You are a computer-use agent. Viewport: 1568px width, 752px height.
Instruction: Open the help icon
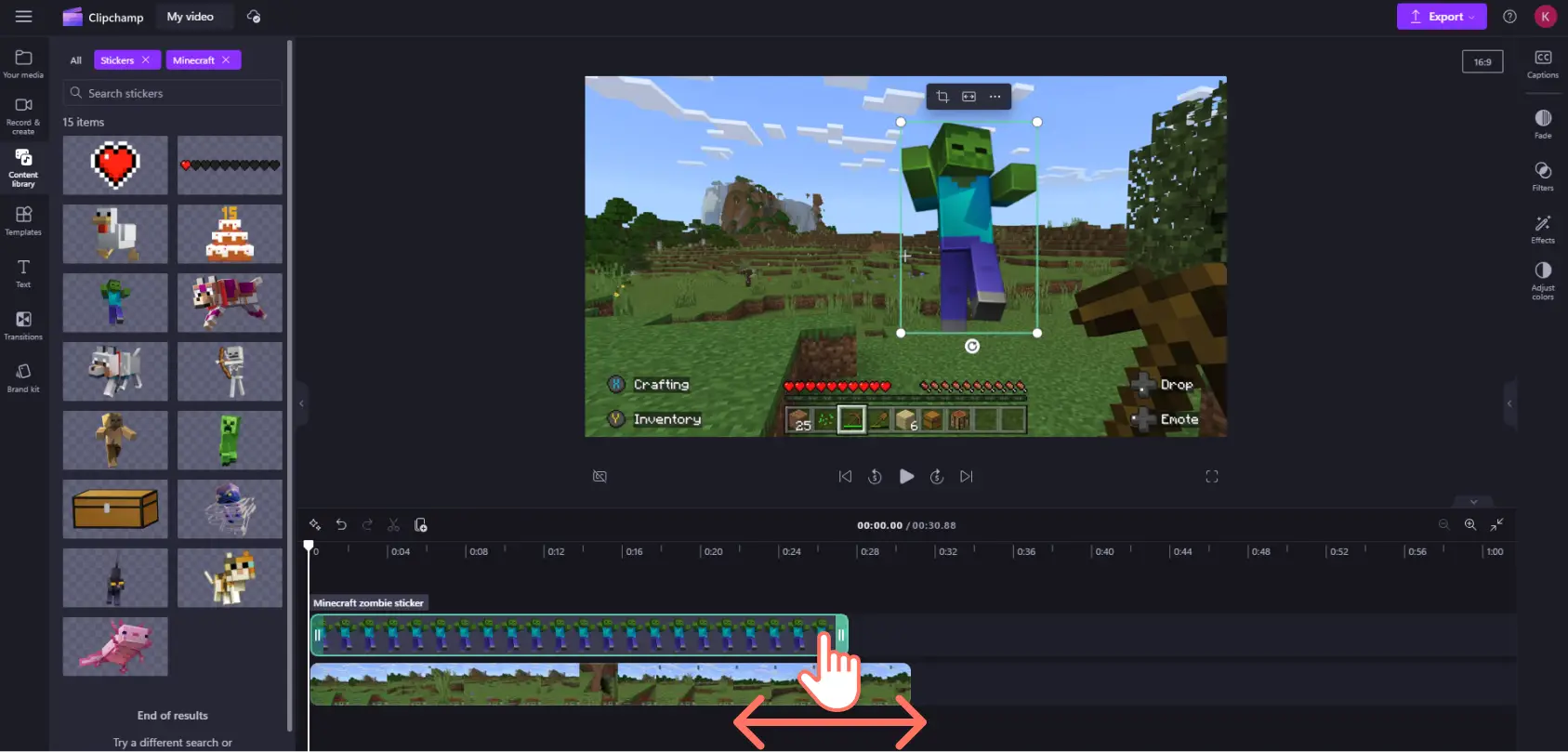(1509, 17)
